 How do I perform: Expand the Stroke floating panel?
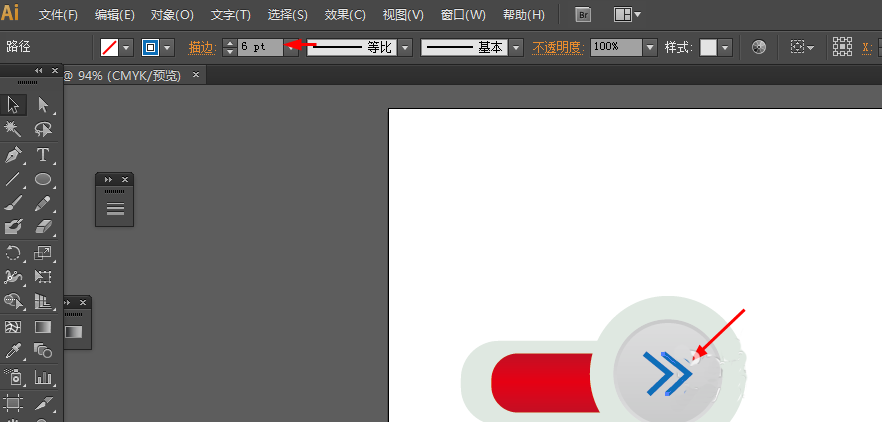click(x=108, y=179)
